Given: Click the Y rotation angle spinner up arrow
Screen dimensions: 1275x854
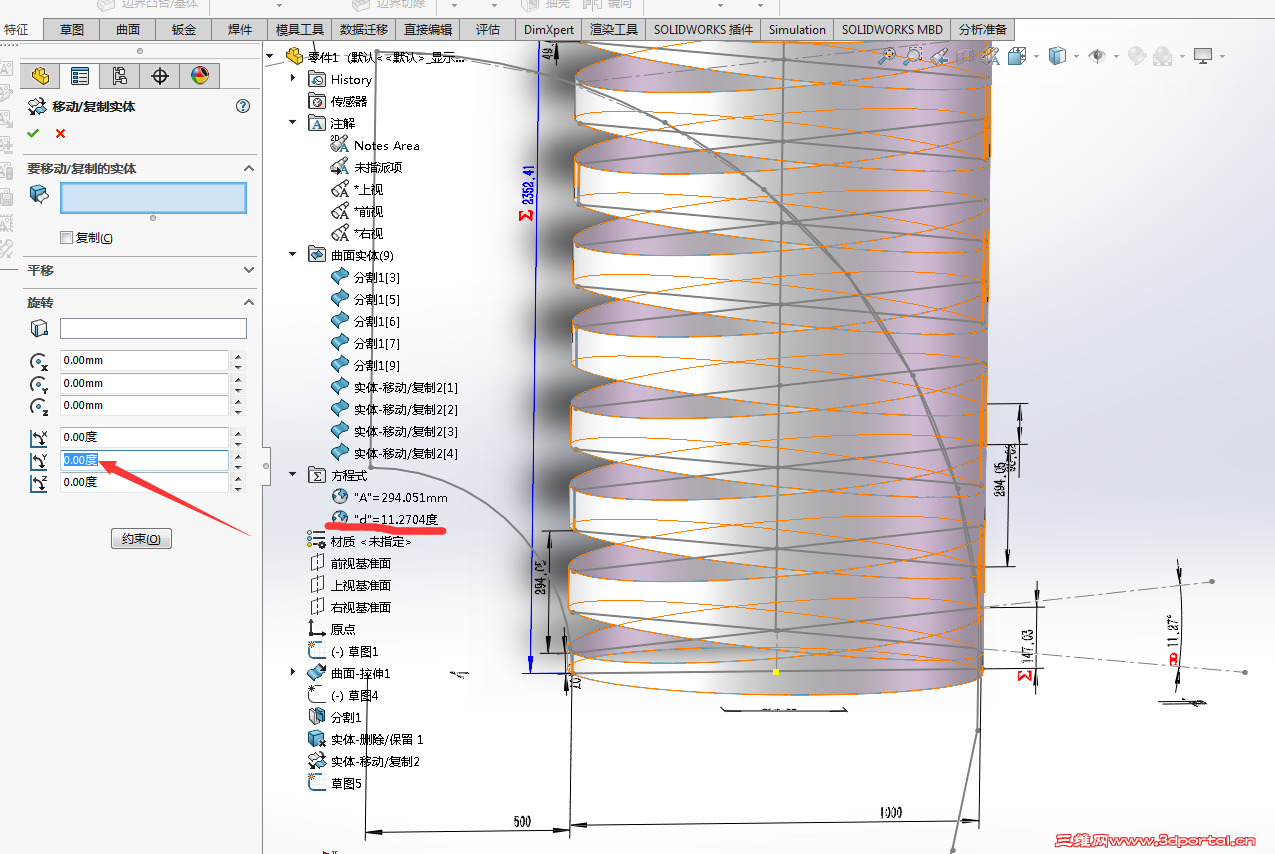Looking at the screenshot, I should tap(238, 455).
